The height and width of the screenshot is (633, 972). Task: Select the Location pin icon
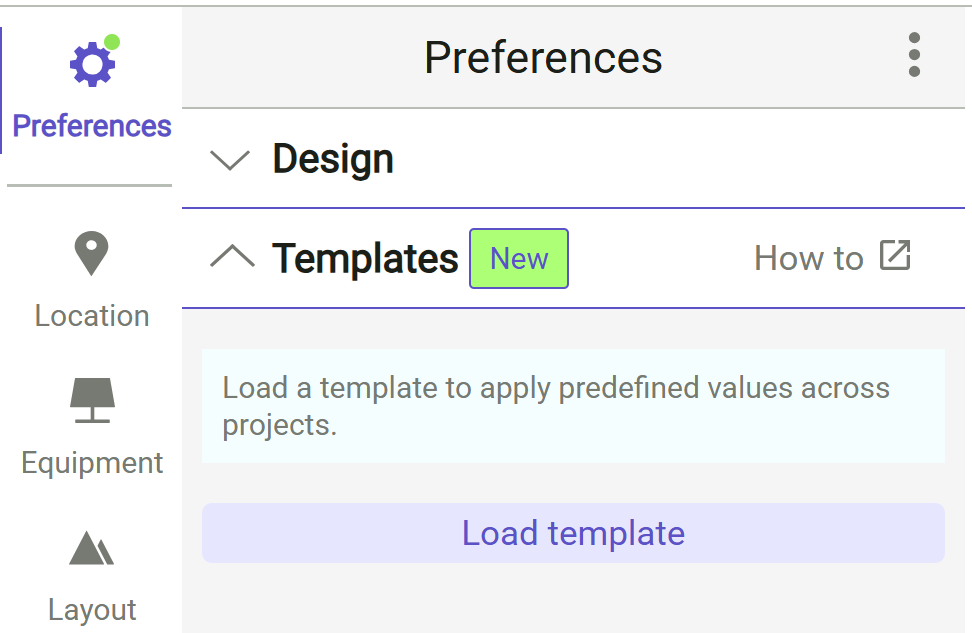(90, 253)
